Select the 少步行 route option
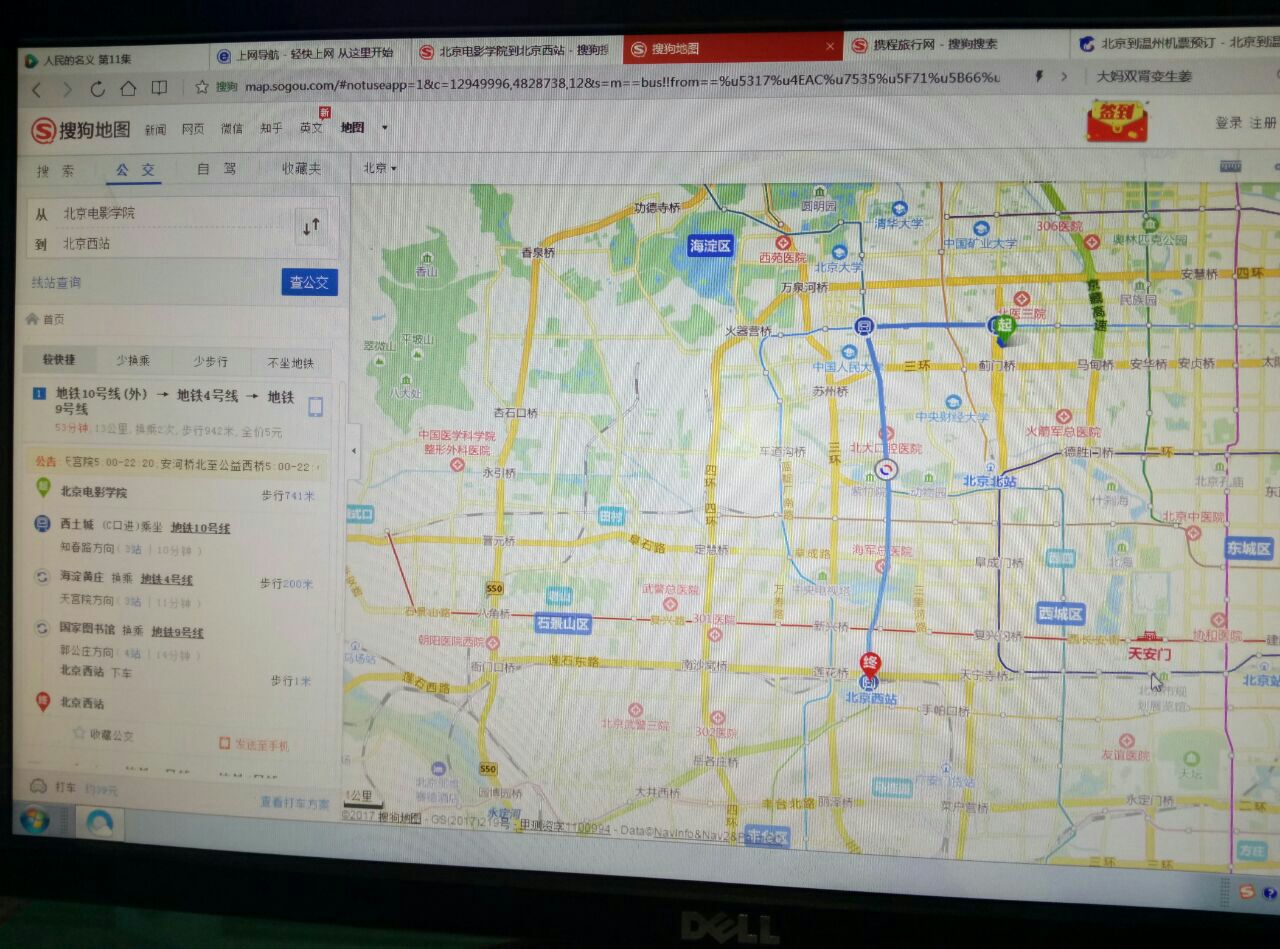This screenshot has width=1280, height=949. pyautogui.click(x=211, y=362)
